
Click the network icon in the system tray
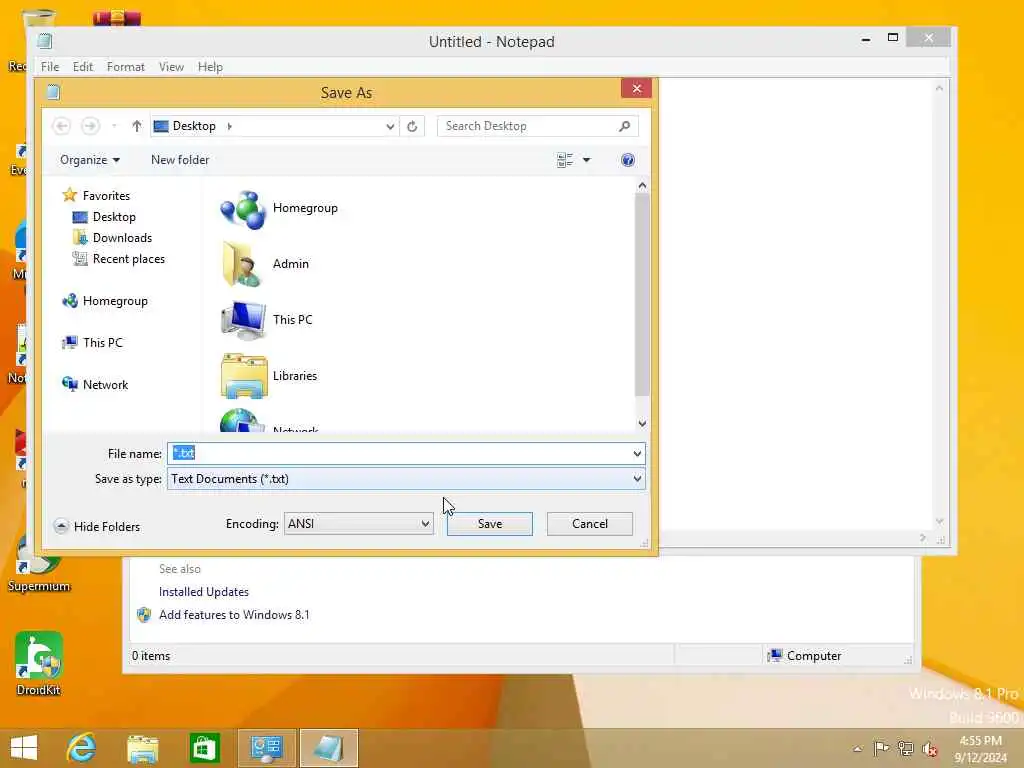(905, 748)
